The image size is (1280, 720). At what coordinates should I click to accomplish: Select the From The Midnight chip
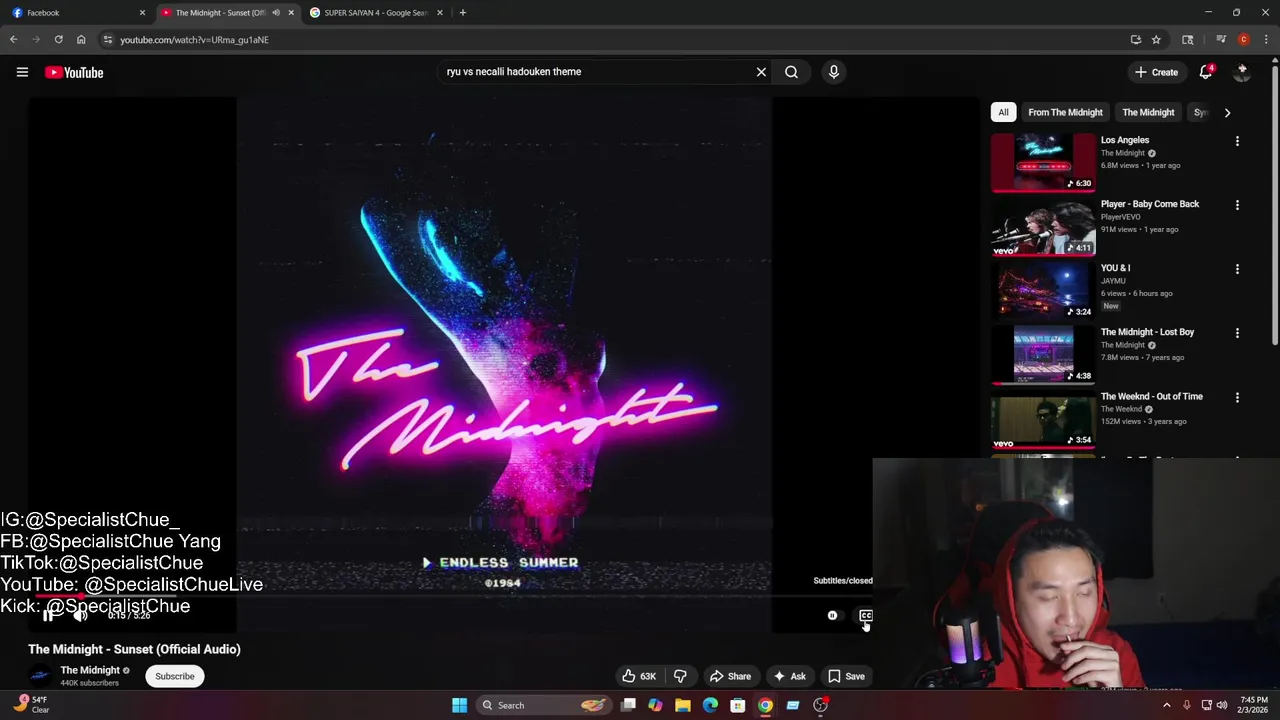point(1065,113)
